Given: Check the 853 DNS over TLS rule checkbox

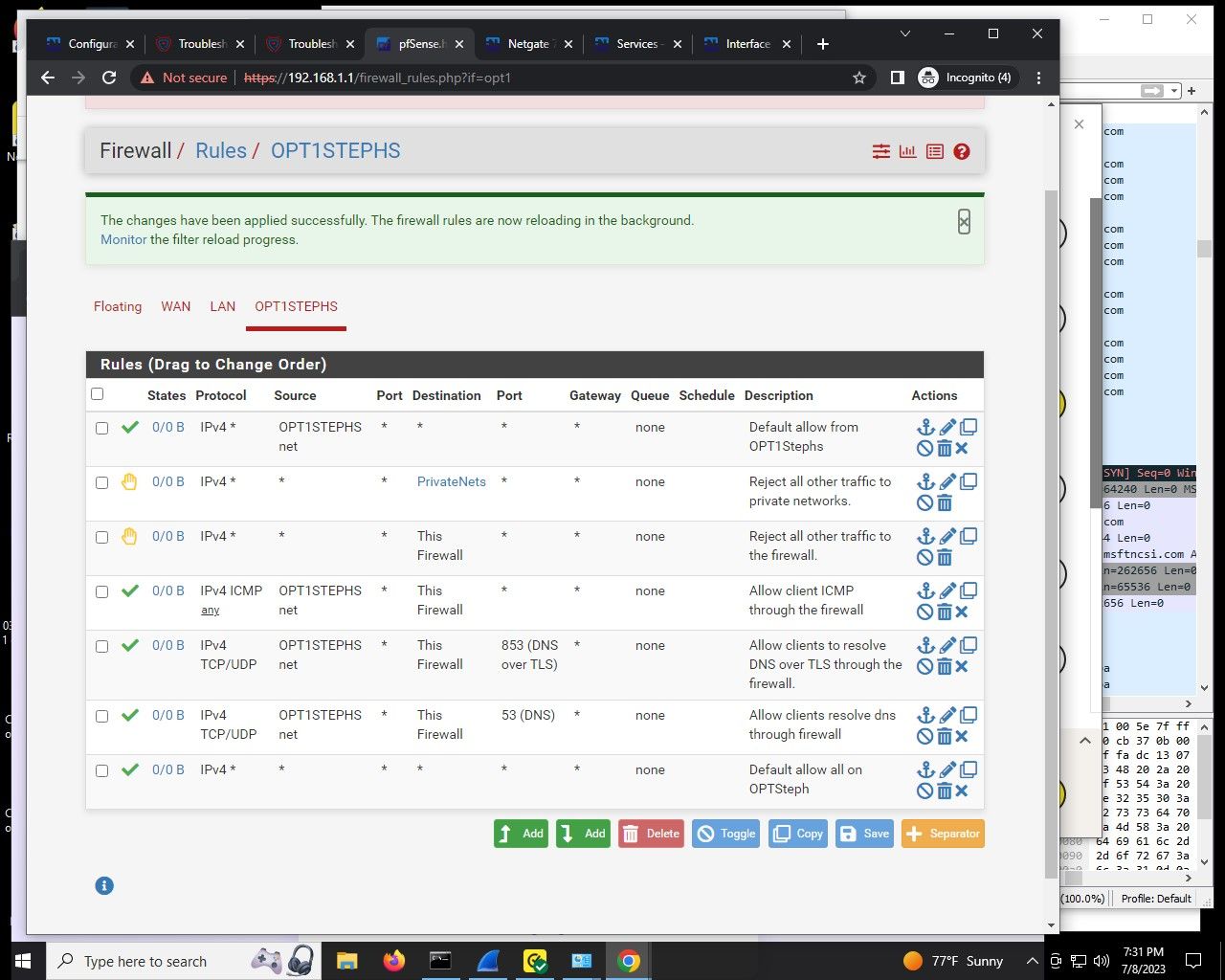Looking at the screenshot, I should (102, 646).
